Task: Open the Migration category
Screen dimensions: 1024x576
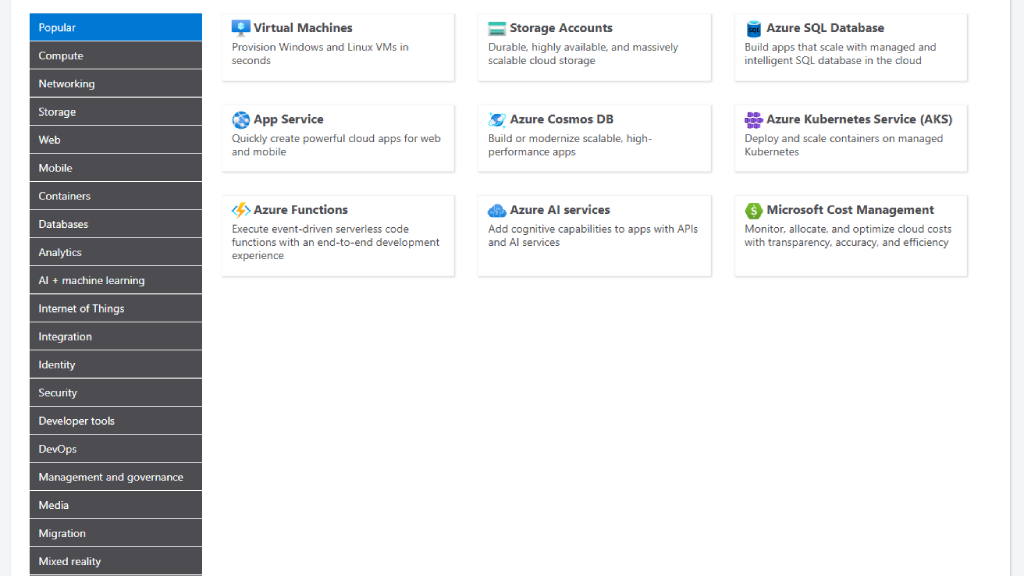Action: (x=116, y=533)
